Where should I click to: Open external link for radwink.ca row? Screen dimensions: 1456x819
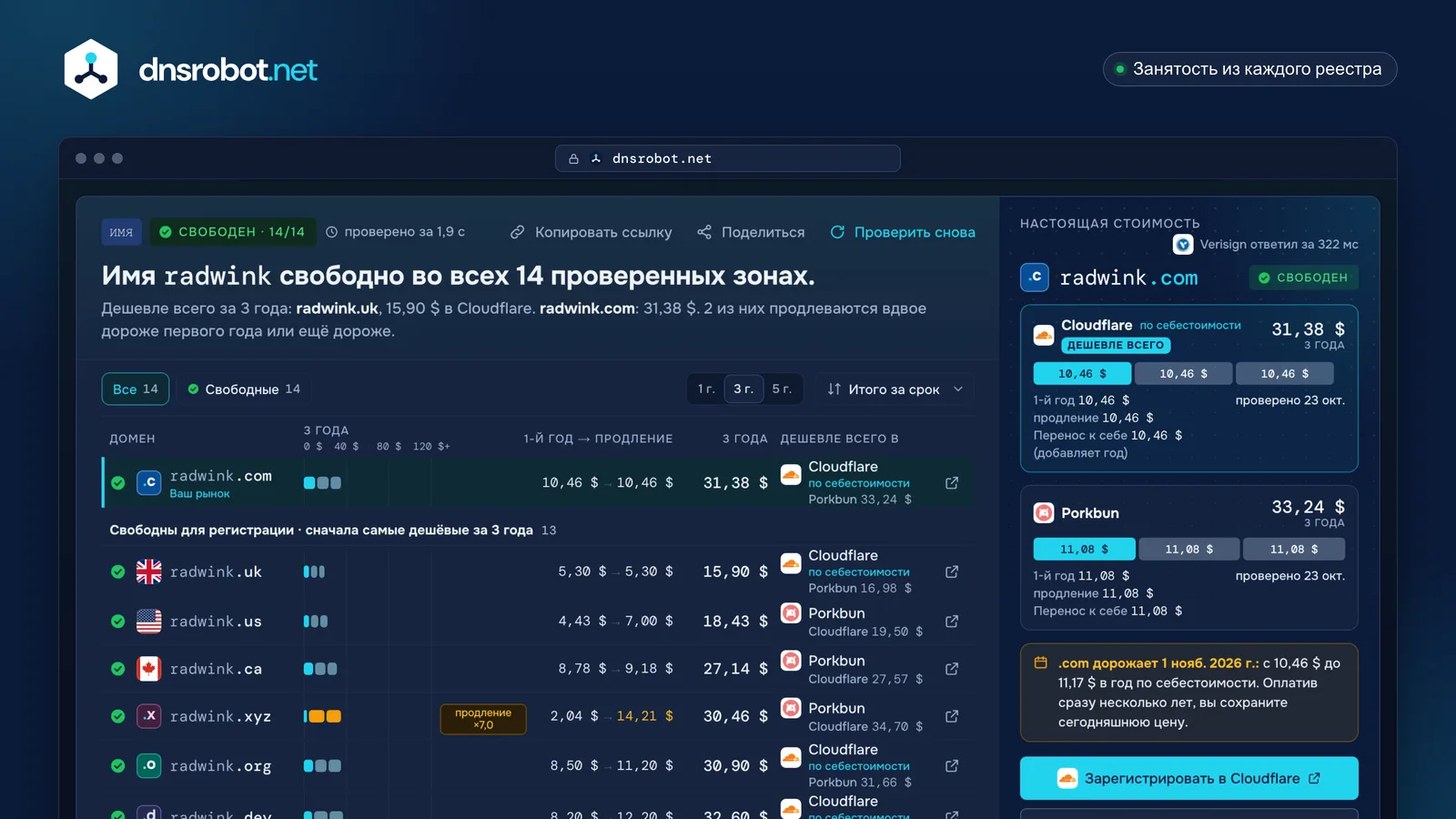pyautogui.click(x=952, y=669)
